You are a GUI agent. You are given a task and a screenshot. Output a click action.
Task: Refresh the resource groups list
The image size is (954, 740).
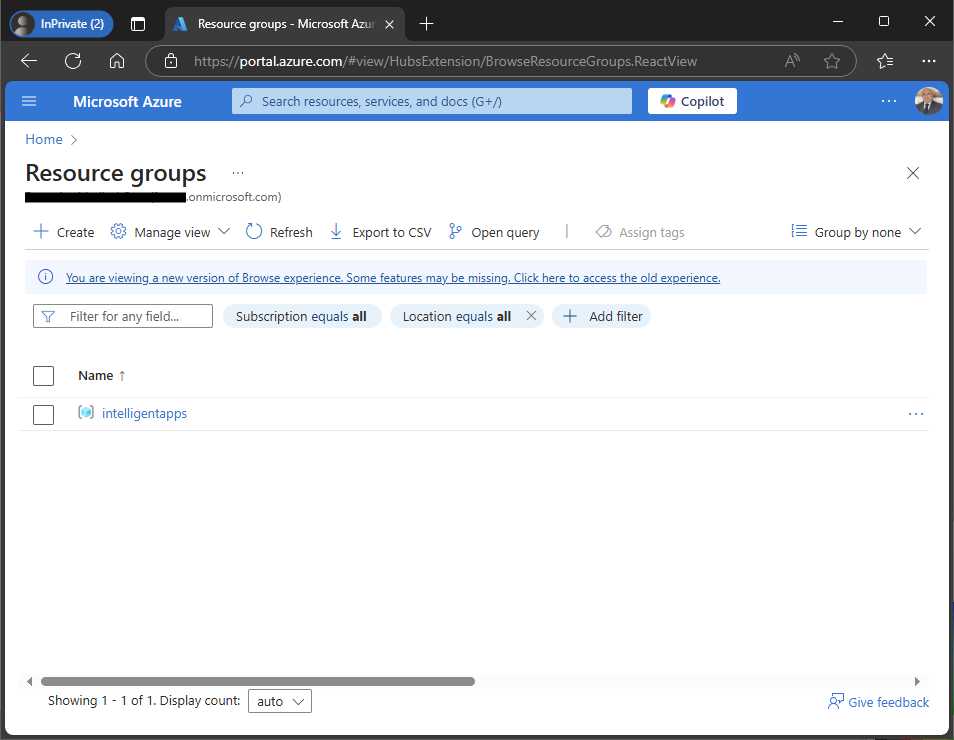[279, 232]
